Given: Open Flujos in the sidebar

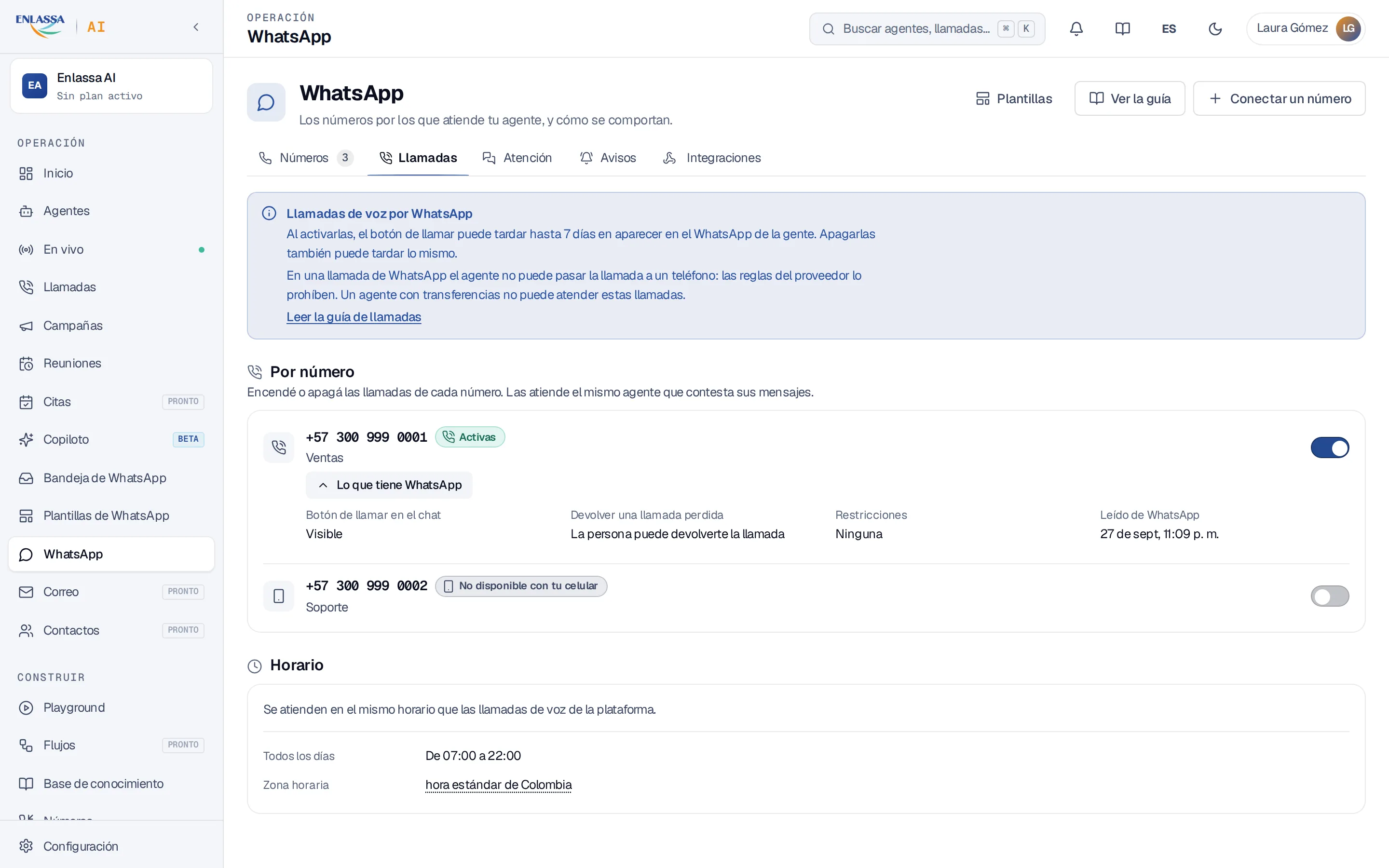Looking at the screenshot, I should (x=111, y=745).
